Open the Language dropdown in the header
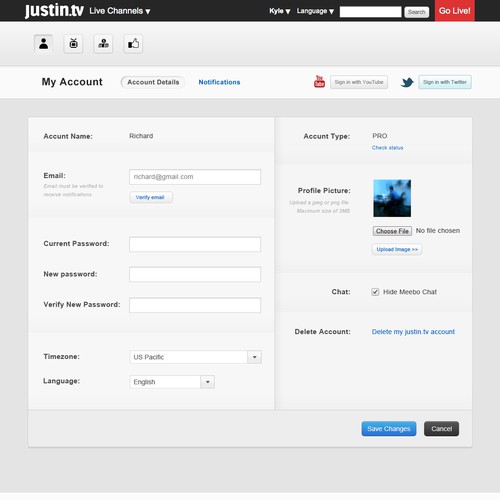The height and width of the screenshot is (500, 500). coord(315,11)
